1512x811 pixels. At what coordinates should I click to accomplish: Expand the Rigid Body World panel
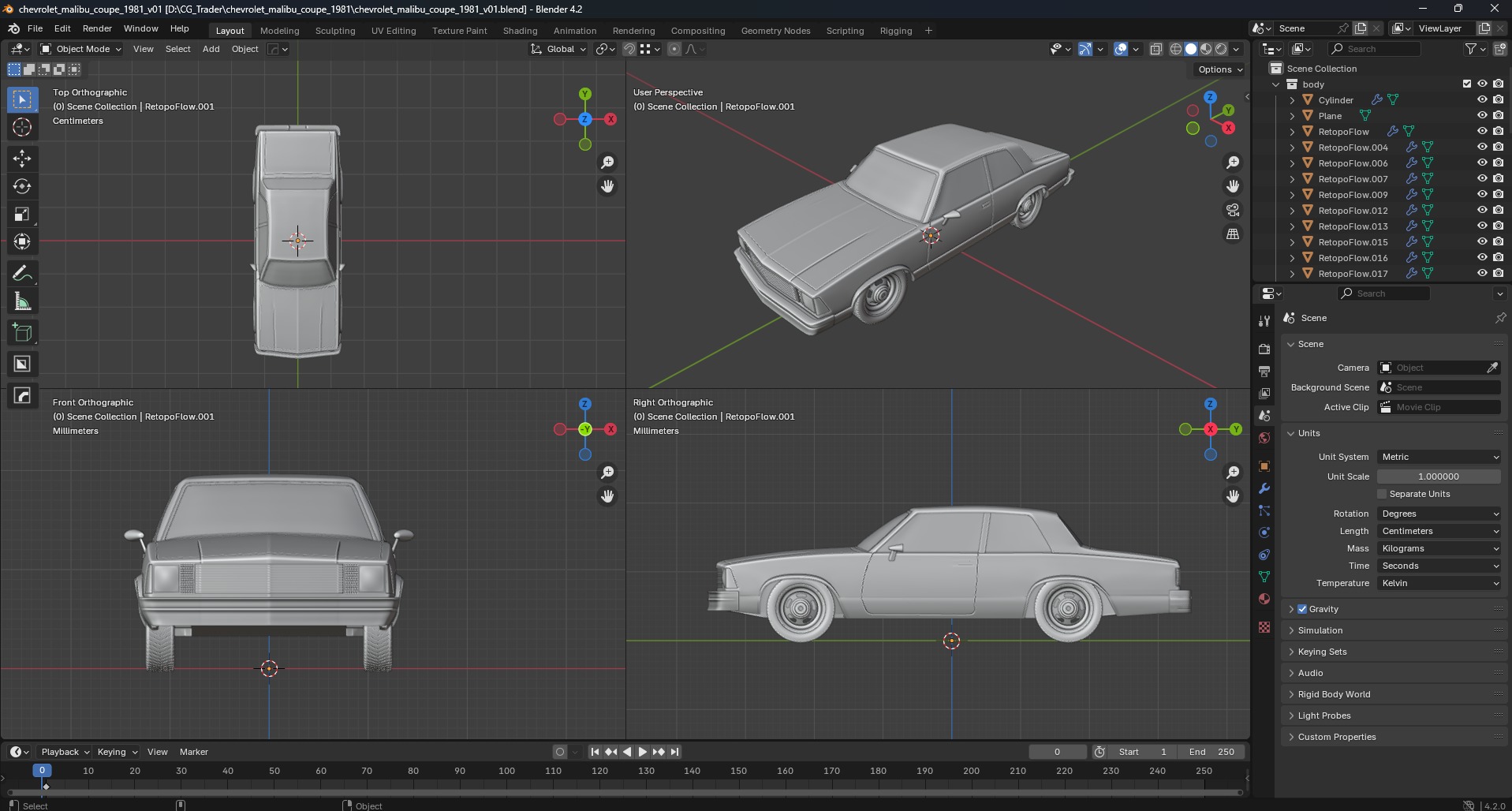coord(1334,694)
